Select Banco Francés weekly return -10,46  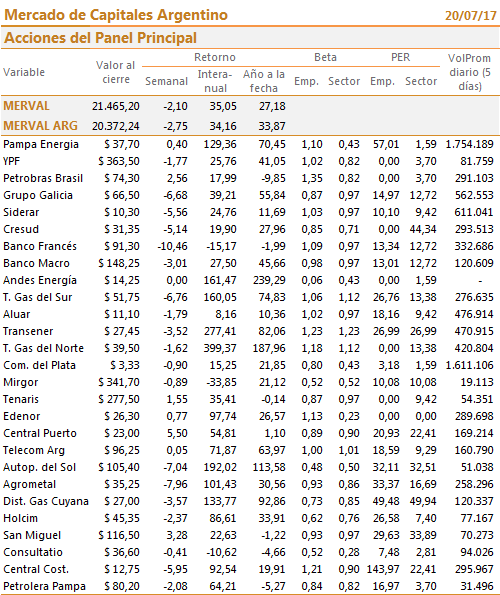[x=173, y=246]
